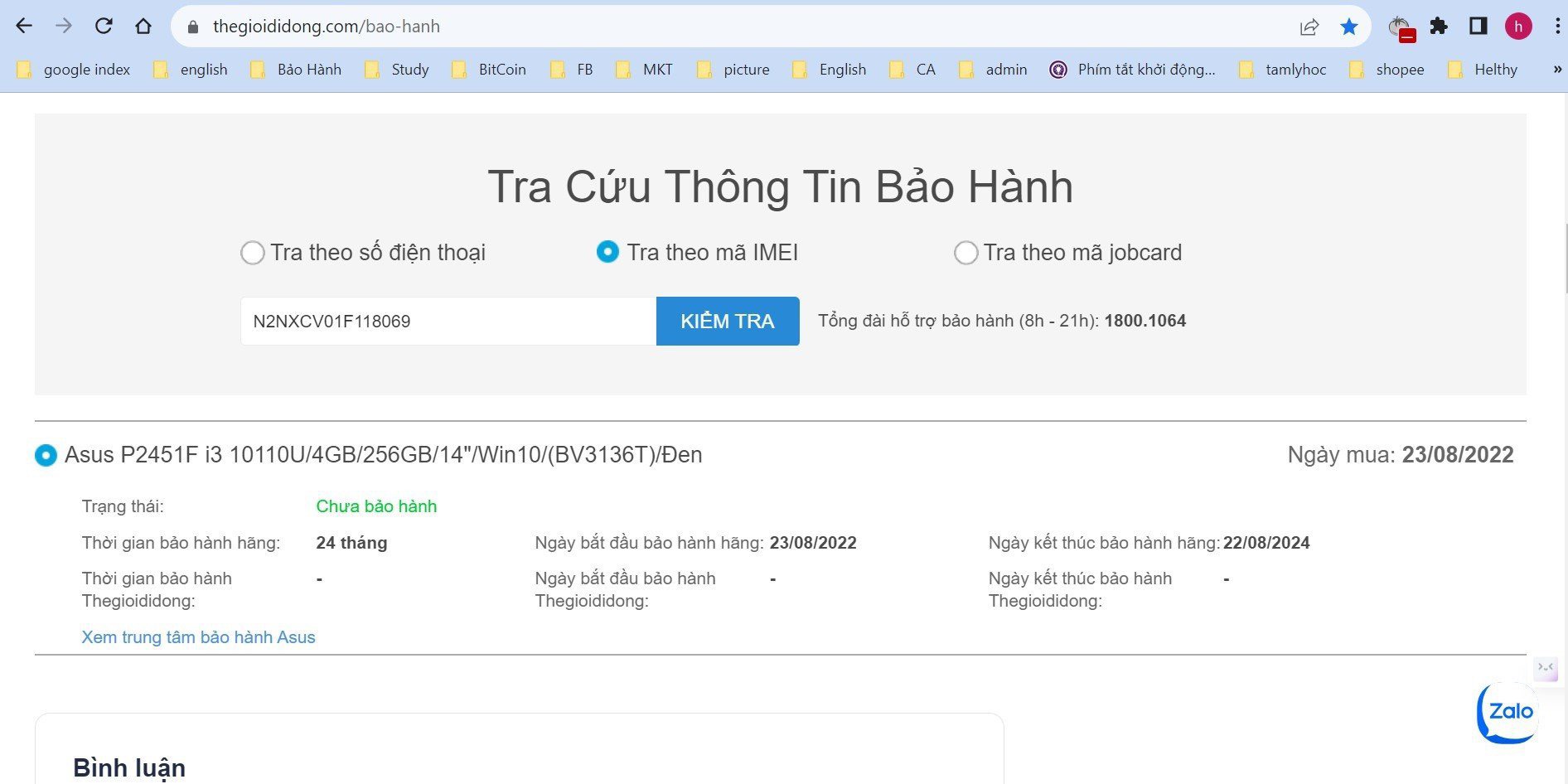Viewport: 1568px width, 784px height.
Task: Share this page via share icon
Action: [1309, 27]
